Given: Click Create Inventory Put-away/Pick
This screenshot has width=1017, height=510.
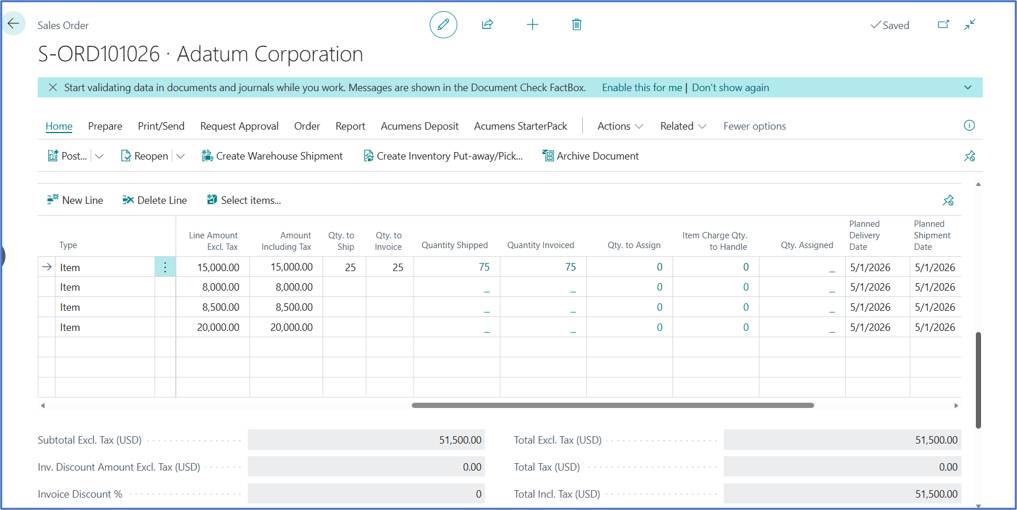Looking at the screenshot, I should click(x=443, y=156).
